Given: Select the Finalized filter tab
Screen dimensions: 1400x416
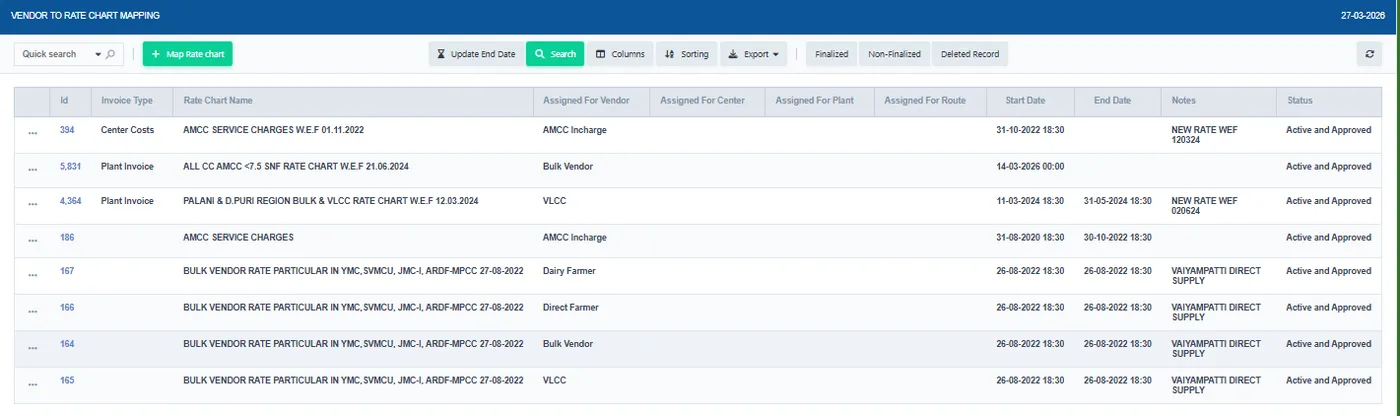Looking at the screenshot, I should pos(831,54).
